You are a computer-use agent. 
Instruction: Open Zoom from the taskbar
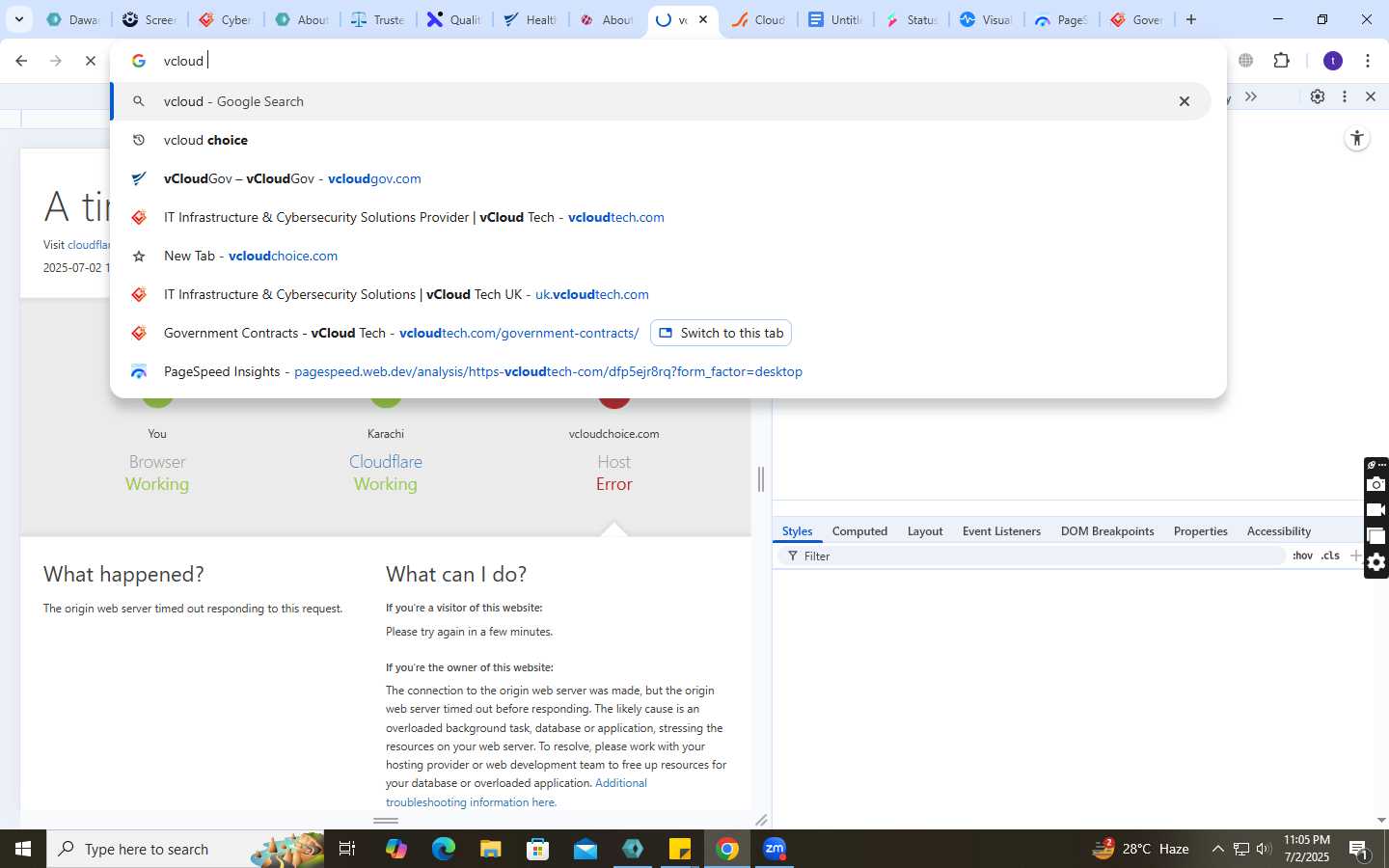coord(775,849)
